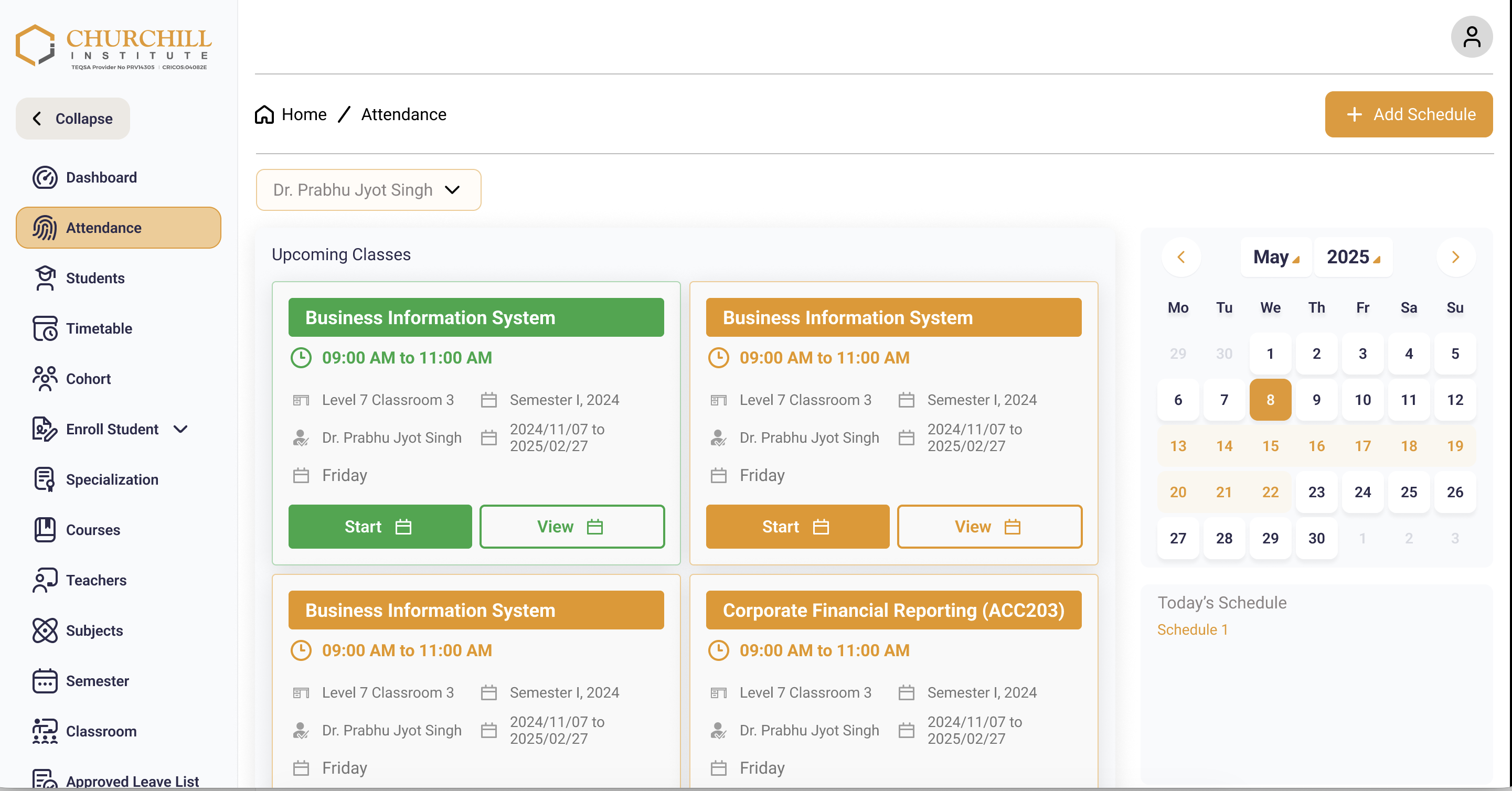Go to next month in calendar
The height and width of the screenshot is (791, 1512).
pyautogui.click(x=1456, y=257)
